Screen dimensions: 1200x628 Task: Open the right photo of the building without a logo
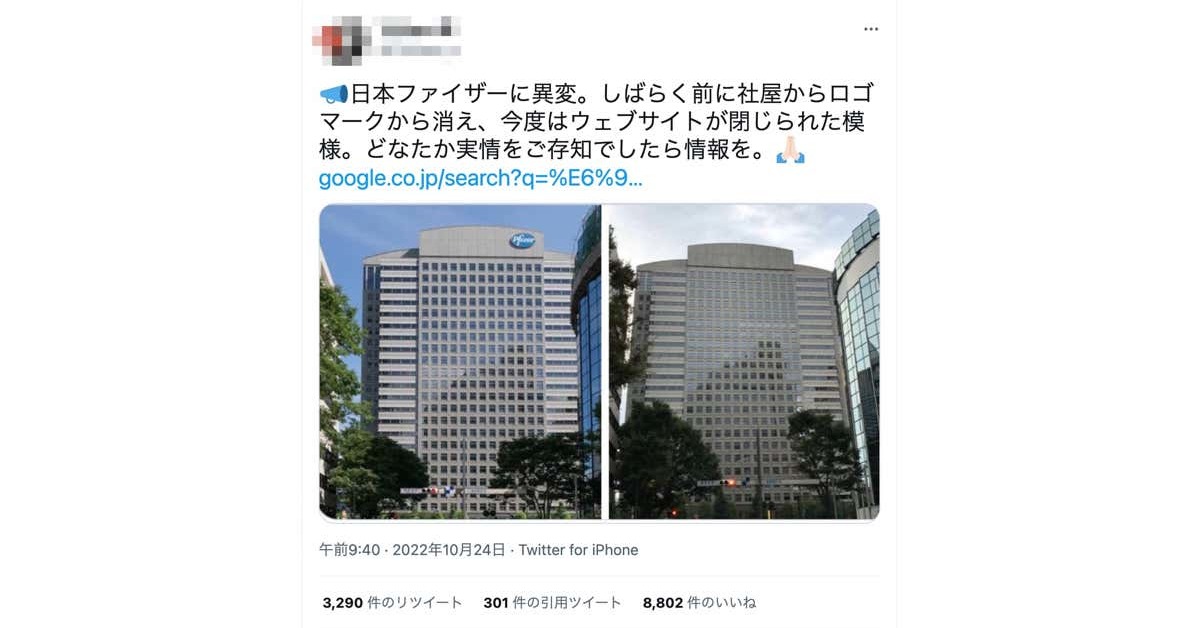pos(743,361)
